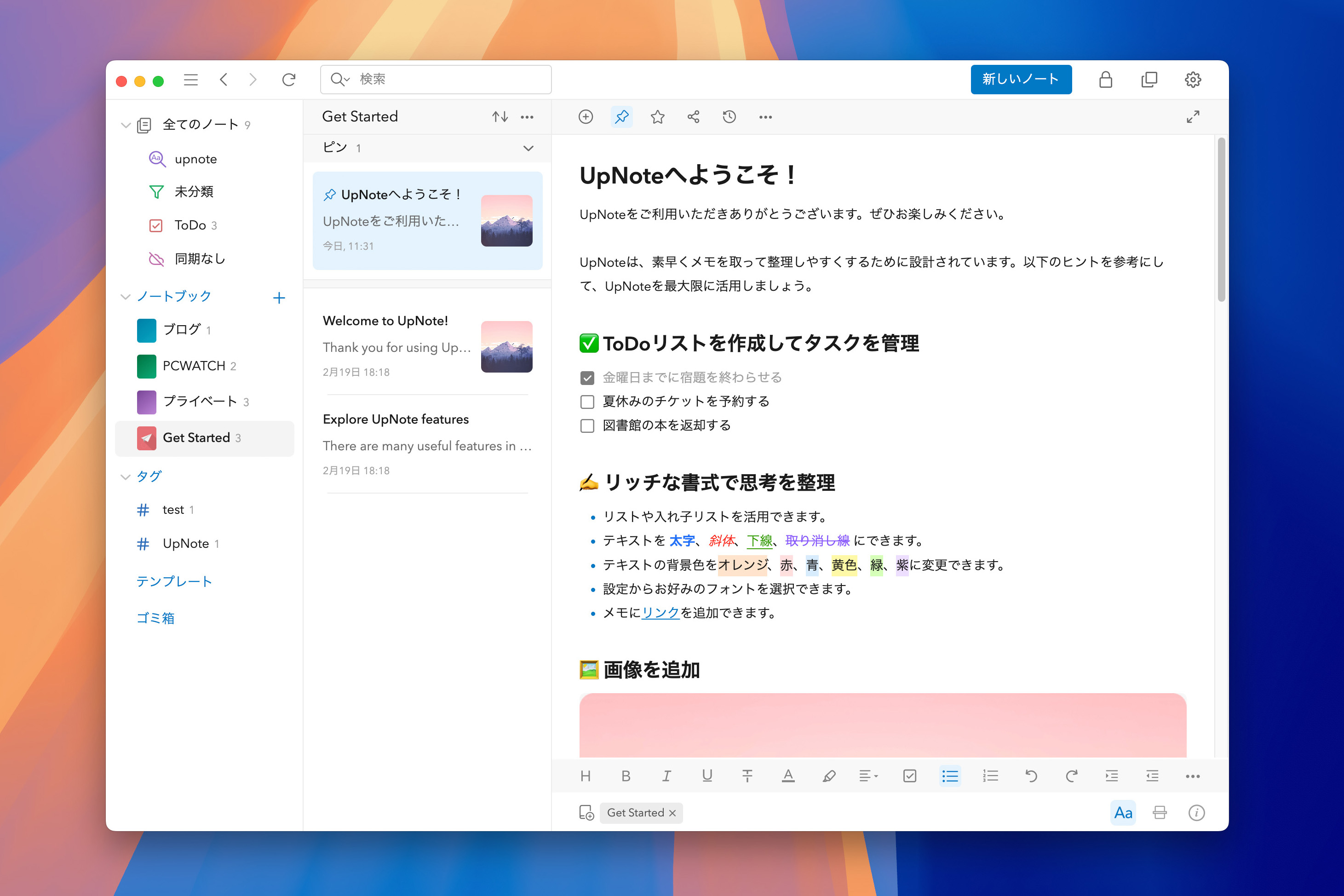The width and height of the screenshot is (1344, 896).
Task: Share the UpNote welcome note
Action: (693, 116)
